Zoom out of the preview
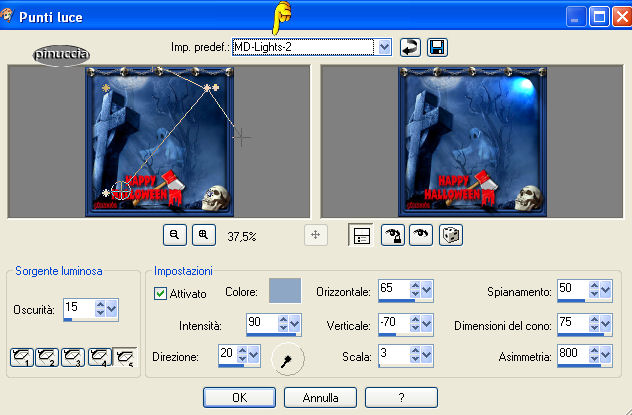 [175, 235]
